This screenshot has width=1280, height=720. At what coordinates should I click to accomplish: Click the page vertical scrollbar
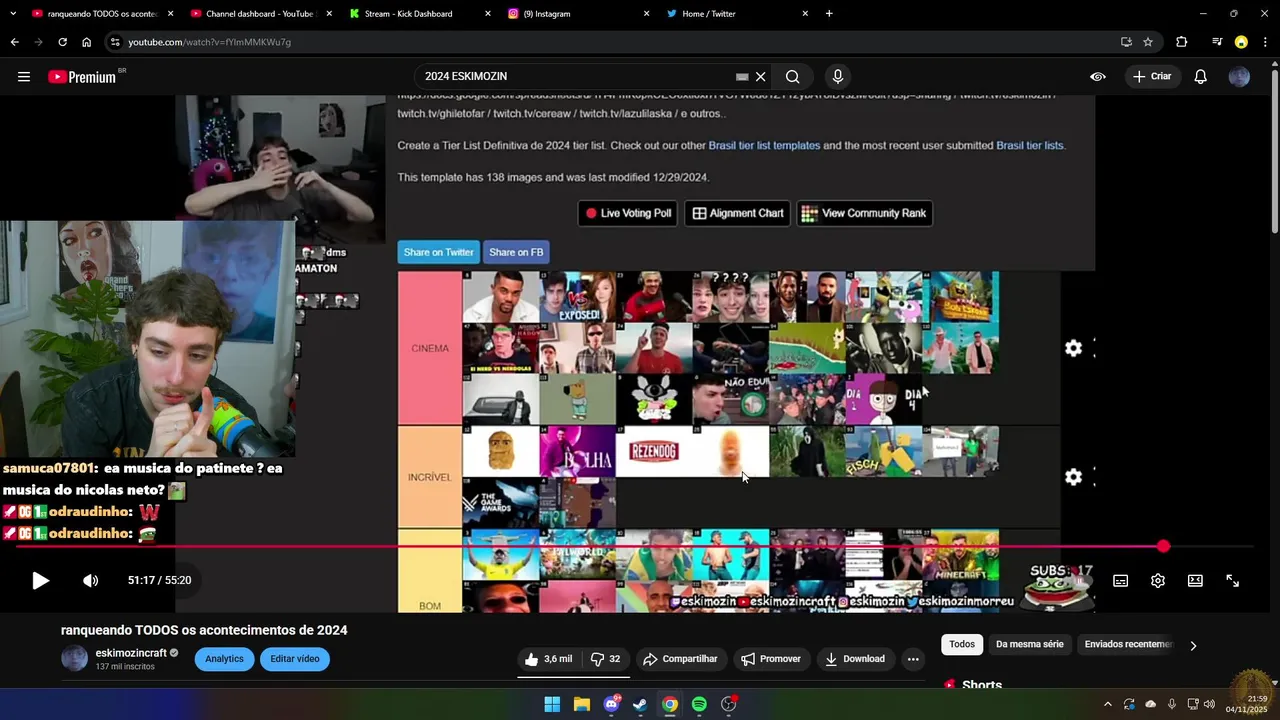1274,150
